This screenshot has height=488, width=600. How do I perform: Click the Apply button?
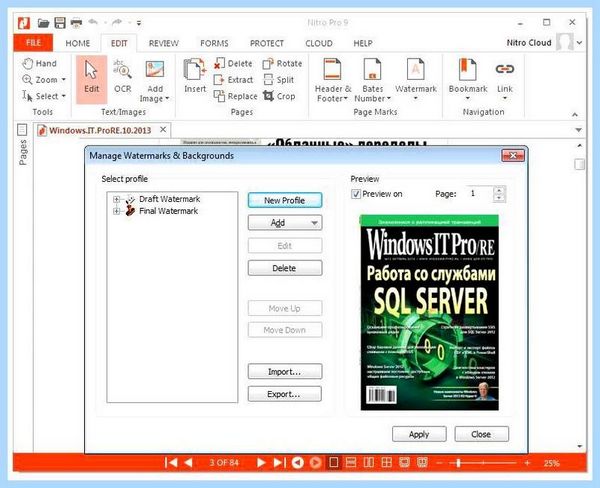pyautogui.click(x=419, y=434)
